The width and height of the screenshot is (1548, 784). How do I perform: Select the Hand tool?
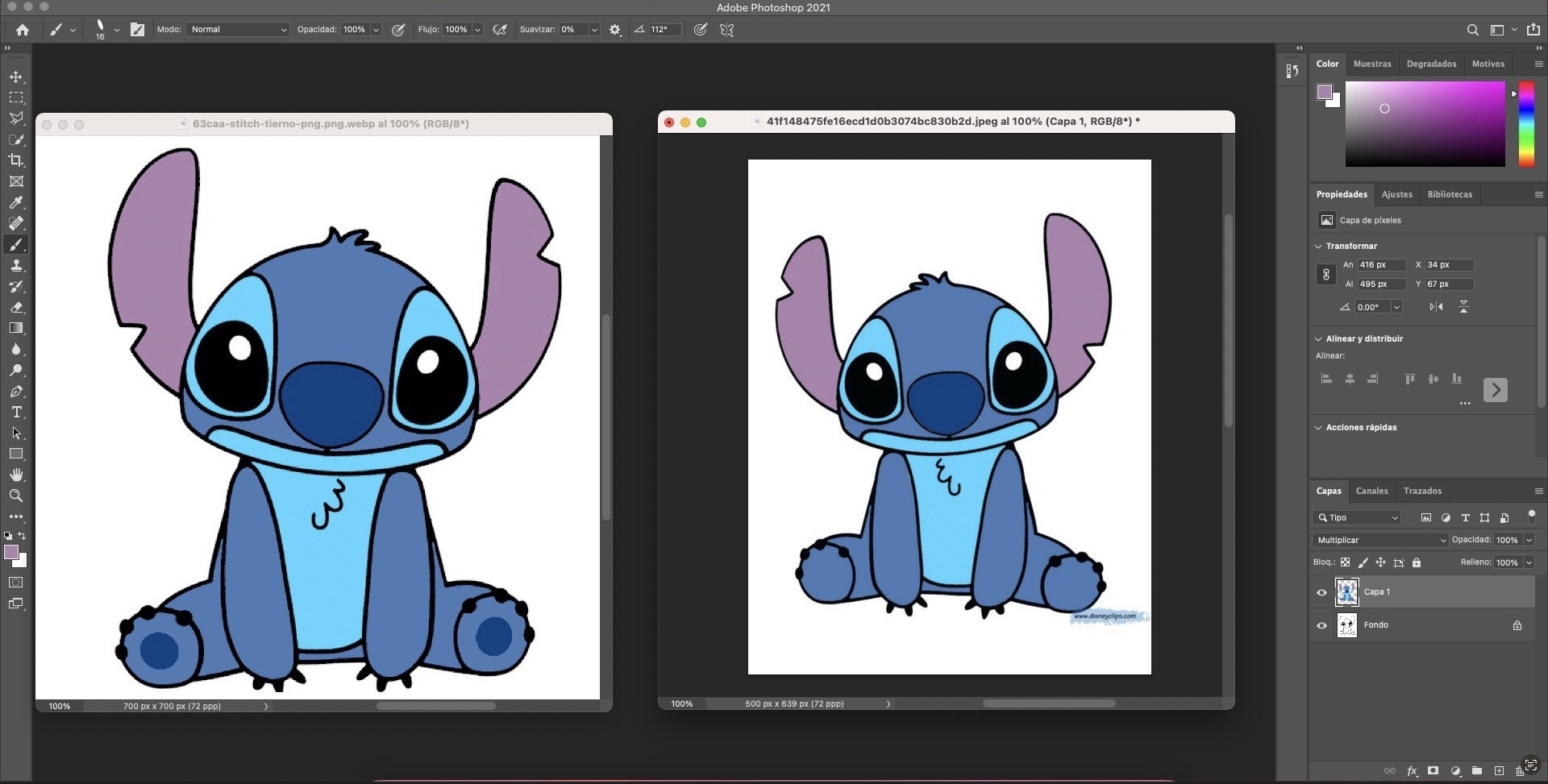(16, 475)
